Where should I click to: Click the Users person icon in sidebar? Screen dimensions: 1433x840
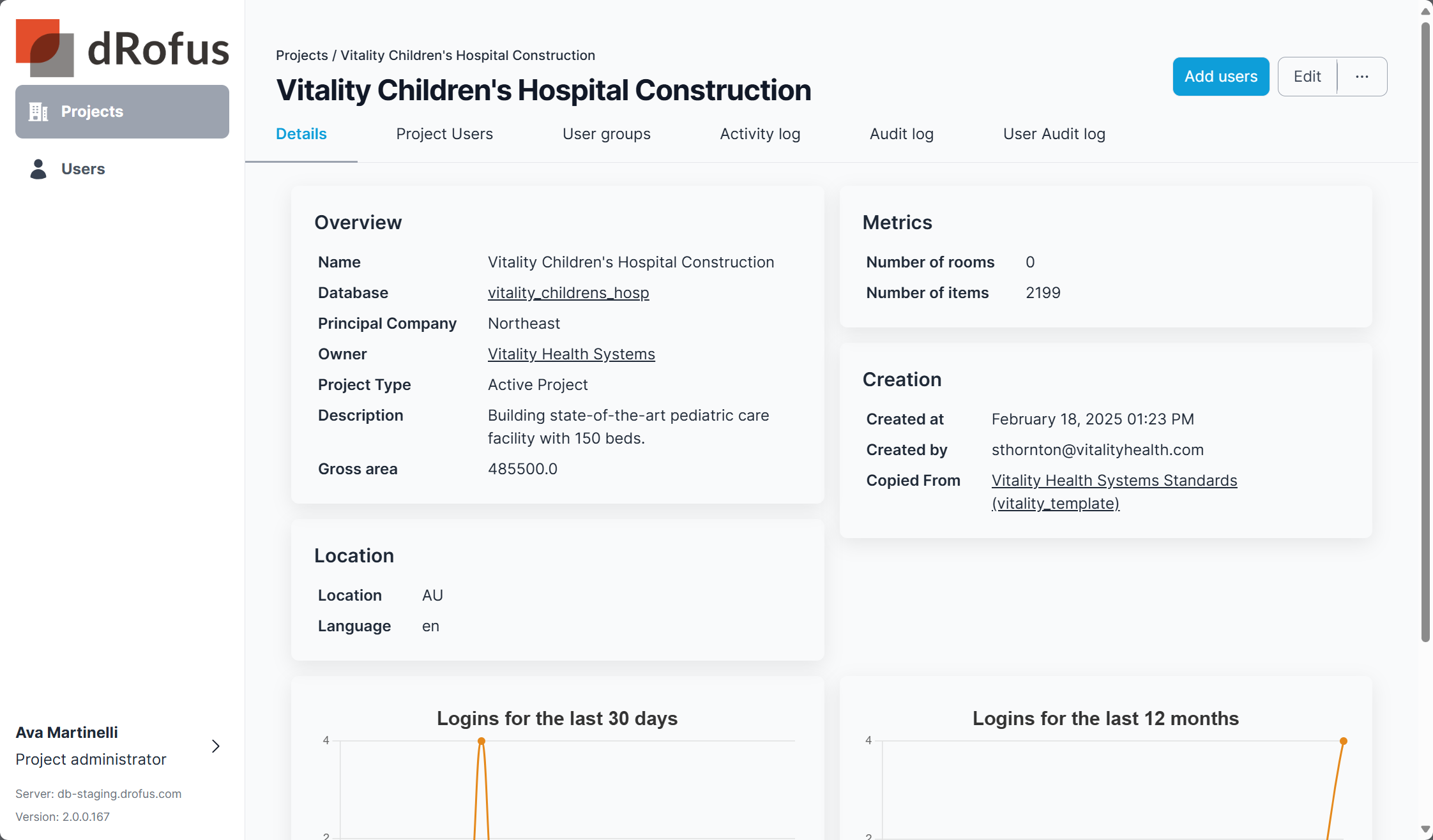38,169
